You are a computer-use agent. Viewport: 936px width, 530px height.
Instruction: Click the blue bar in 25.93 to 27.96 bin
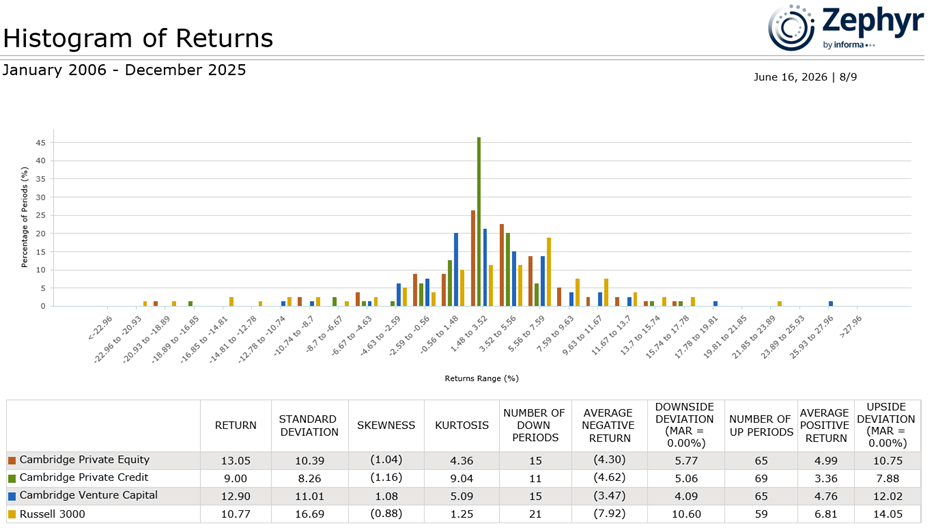click(x=831, y=304)
